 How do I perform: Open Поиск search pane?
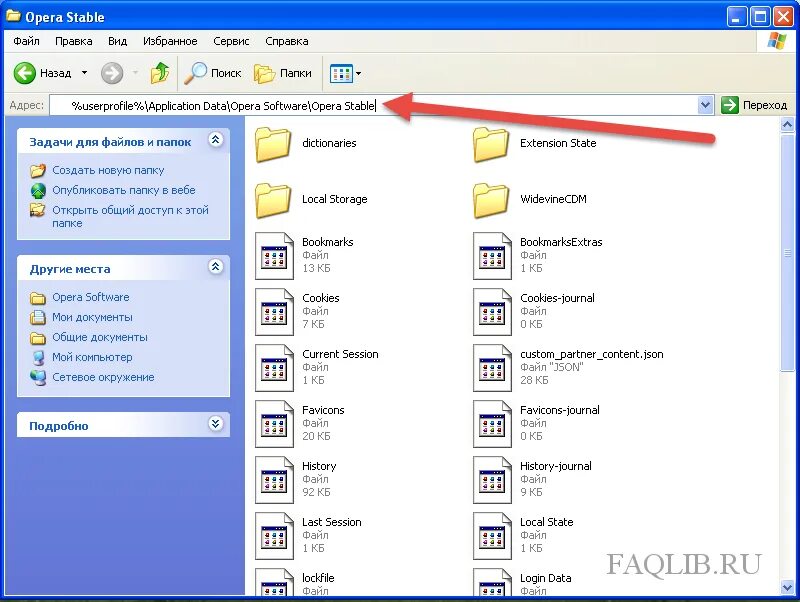coord(213,73)
